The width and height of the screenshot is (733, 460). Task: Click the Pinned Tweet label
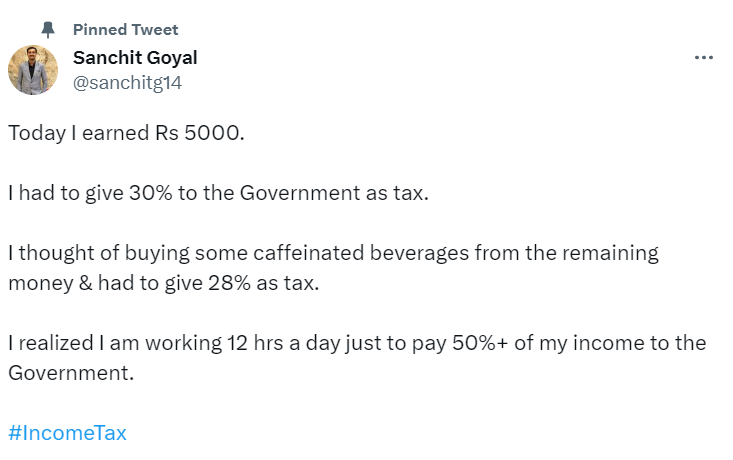click(125, 30)
